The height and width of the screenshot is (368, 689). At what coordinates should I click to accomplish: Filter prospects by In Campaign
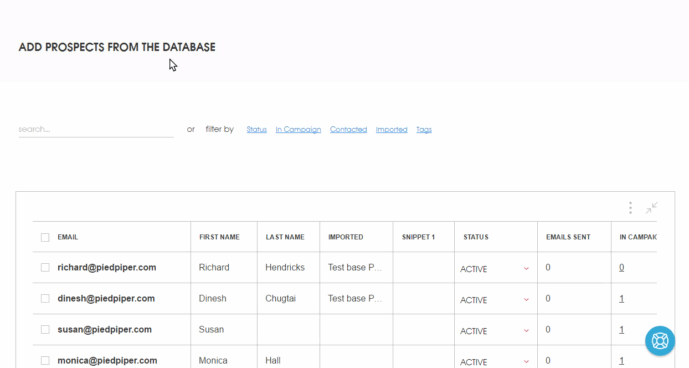click(x=298, y=129)
